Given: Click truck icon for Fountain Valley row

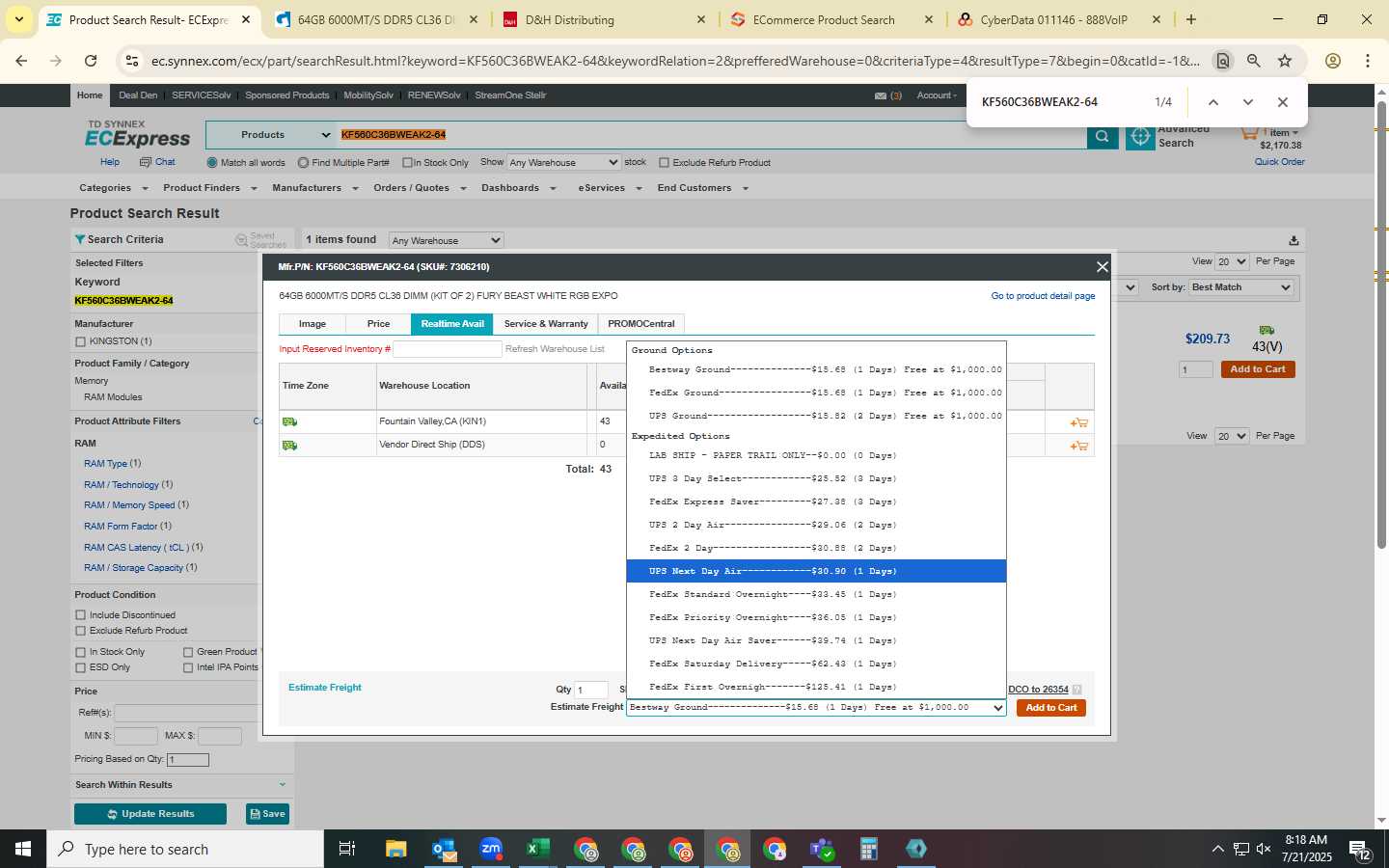Looking at the screenshot, I should [x=289, y=421].
